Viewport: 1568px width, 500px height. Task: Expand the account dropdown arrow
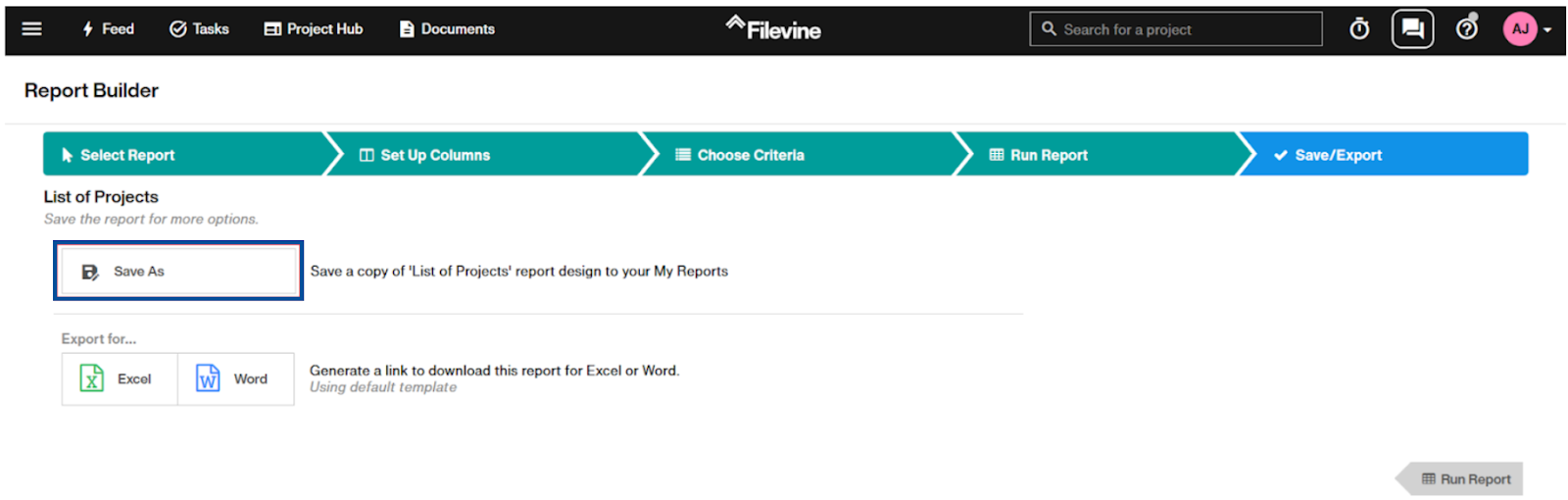[x=1547, y=30]
